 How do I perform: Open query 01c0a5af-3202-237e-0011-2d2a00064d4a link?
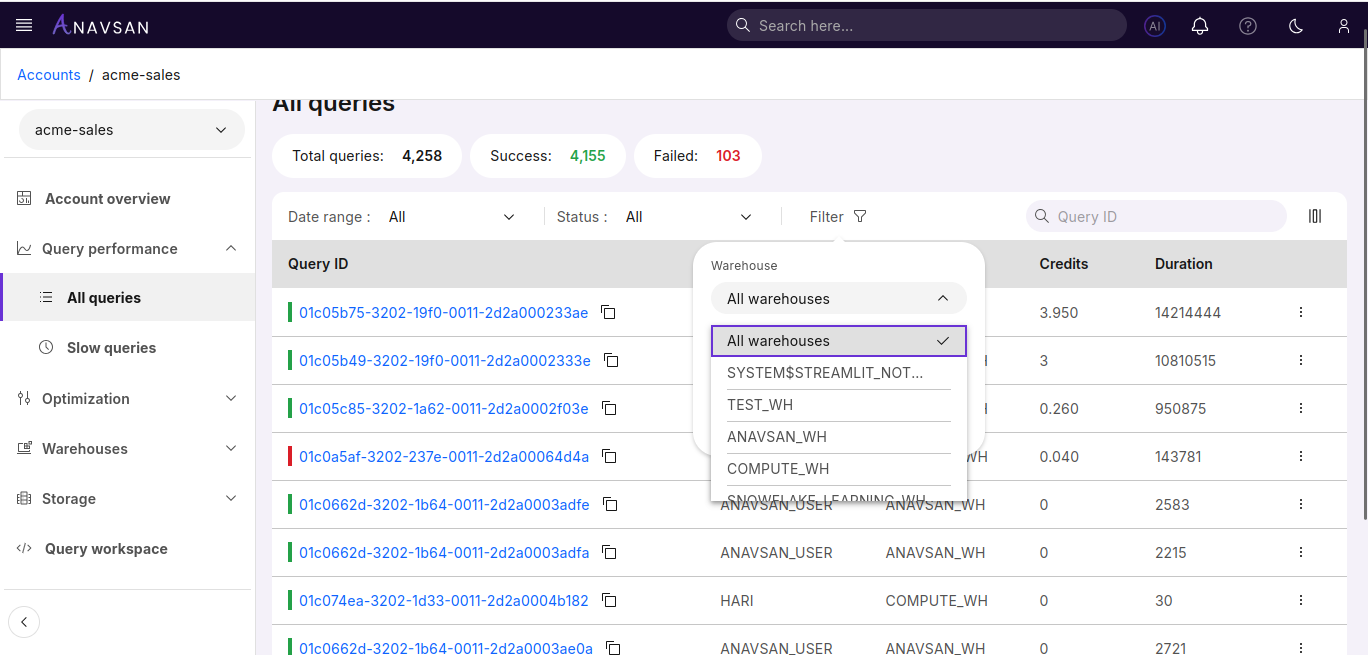(443, 457)
